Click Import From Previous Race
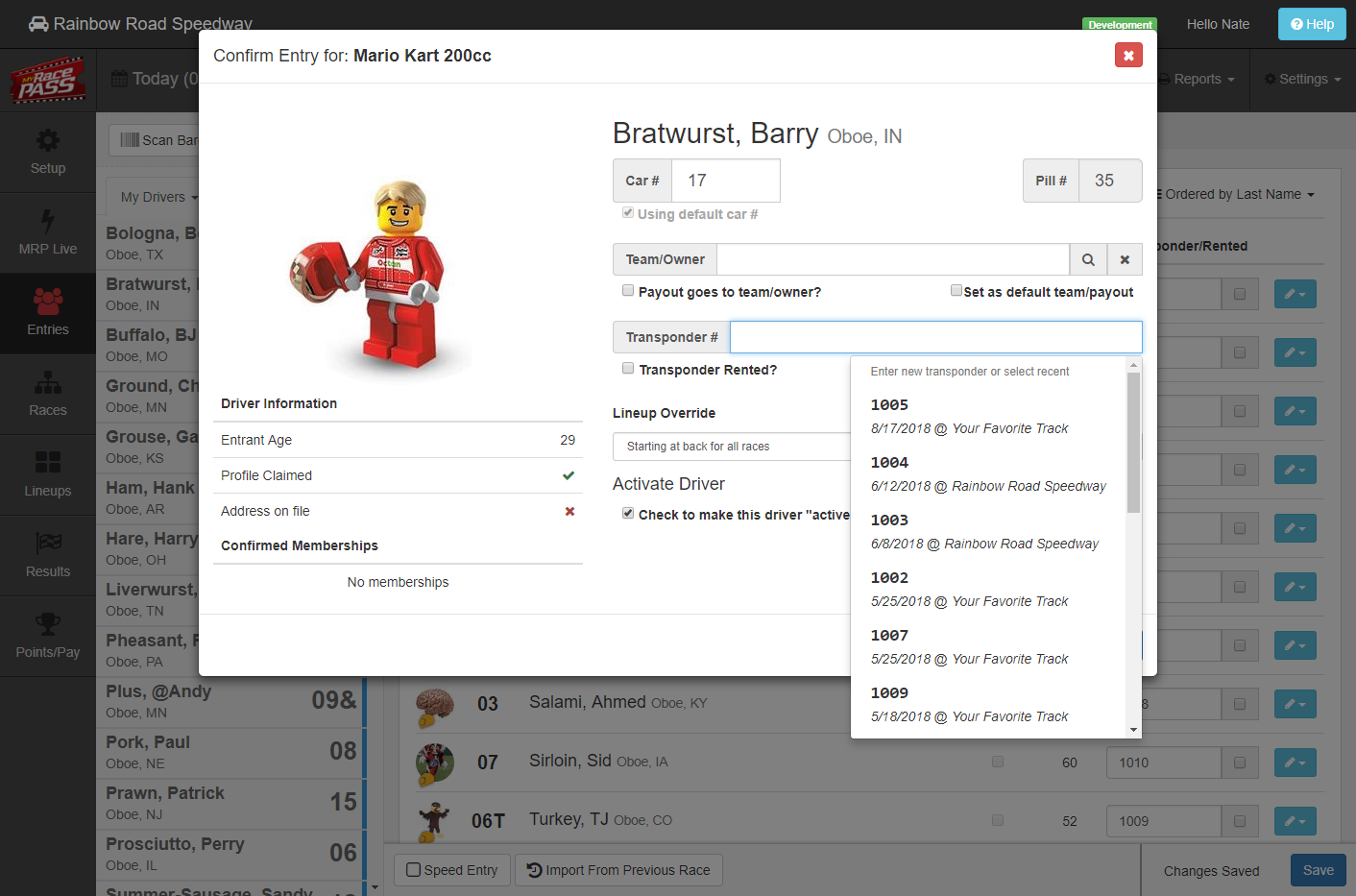Image resolution: width=1356 pixels, height=896 pixels. 618,870
